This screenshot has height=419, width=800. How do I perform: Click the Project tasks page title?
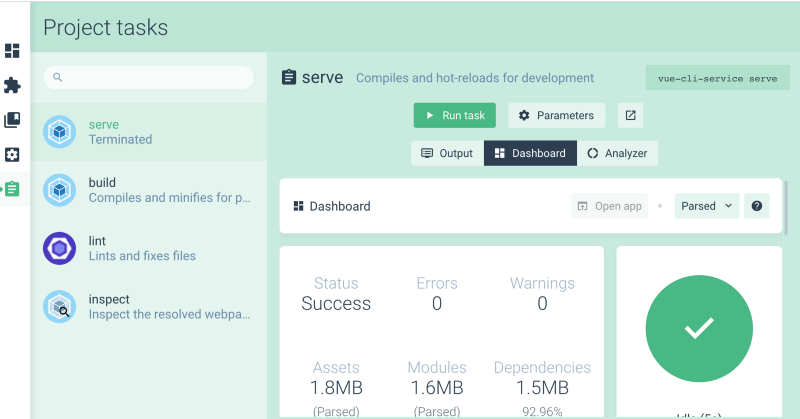pyautogui.click(x=106, y=28)
